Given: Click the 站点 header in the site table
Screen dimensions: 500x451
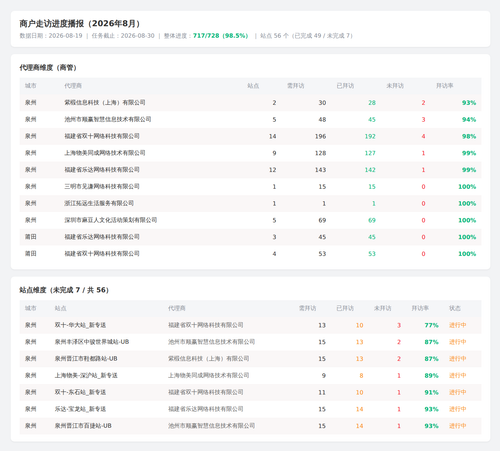Looking at the screenshot, I should click(60, 308).
